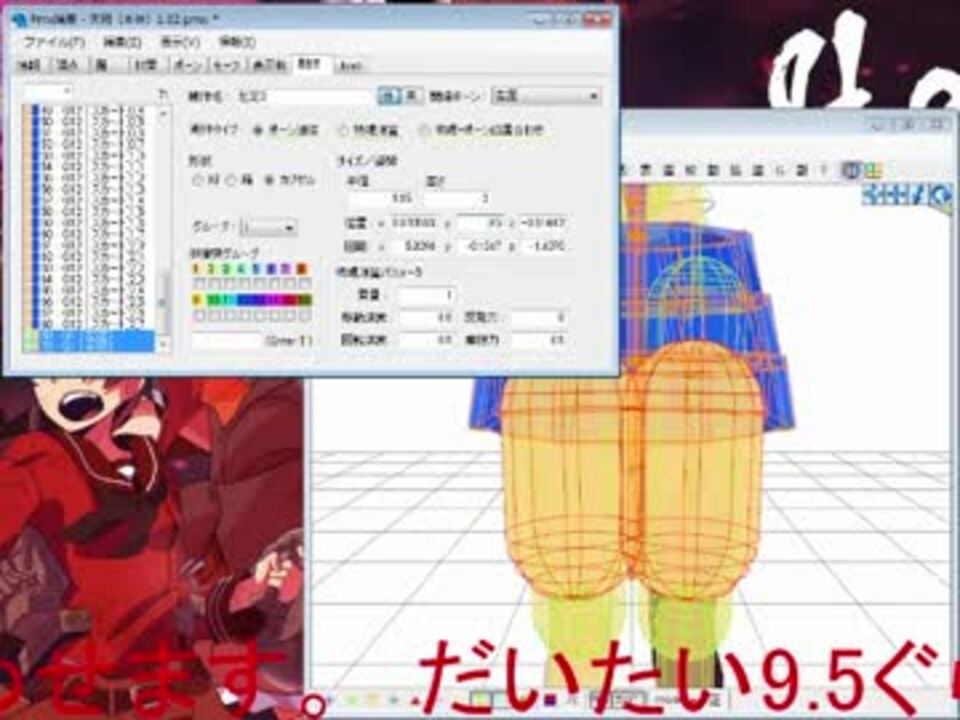
Task: Open the 関連ボーン dropdown
Action: click(x=545, y=96)
